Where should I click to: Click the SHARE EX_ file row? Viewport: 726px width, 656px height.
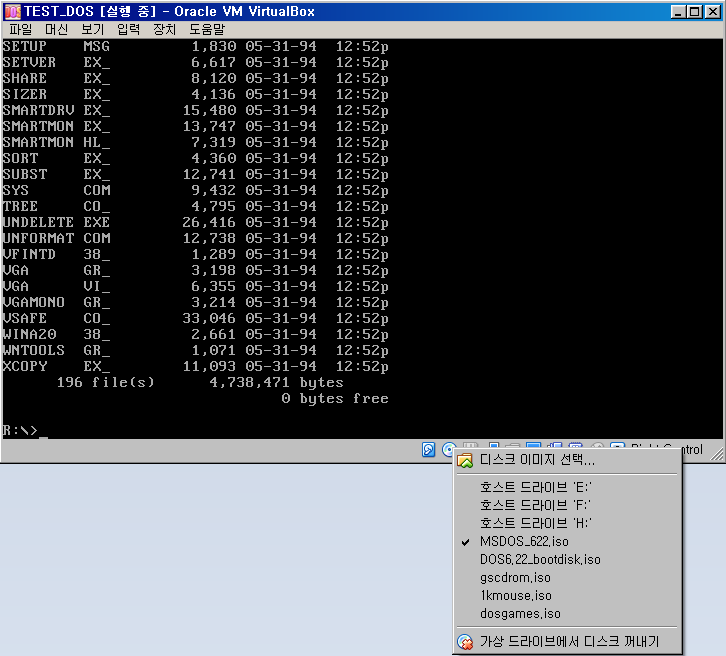pyautogui.click(x=195, y=78)
